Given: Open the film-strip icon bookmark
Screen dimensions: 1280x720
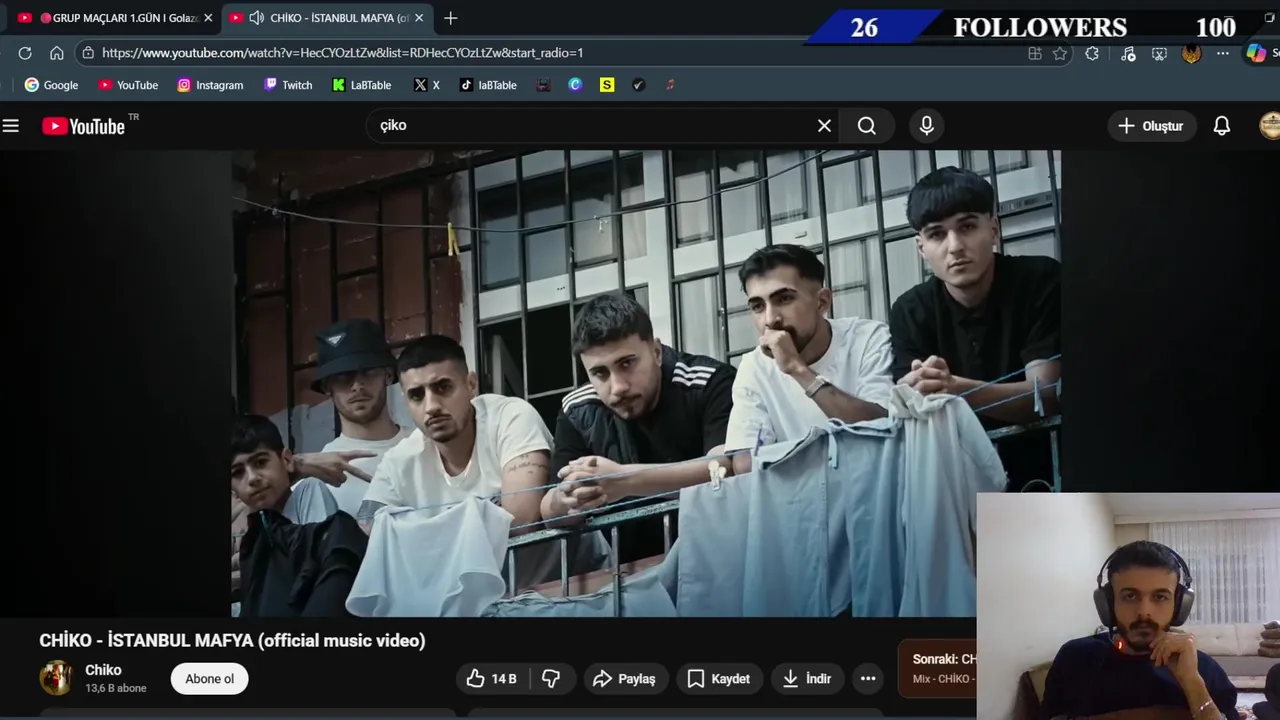Looking at the screenshot, I should point(543,85).
